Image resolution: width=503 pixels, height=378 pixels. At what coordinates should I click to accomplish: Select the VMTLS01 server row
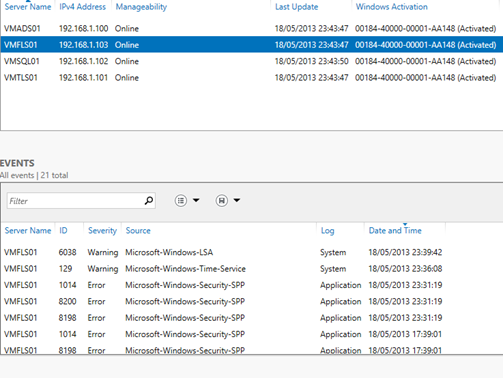pyautogui.click(x=252, y=77)
